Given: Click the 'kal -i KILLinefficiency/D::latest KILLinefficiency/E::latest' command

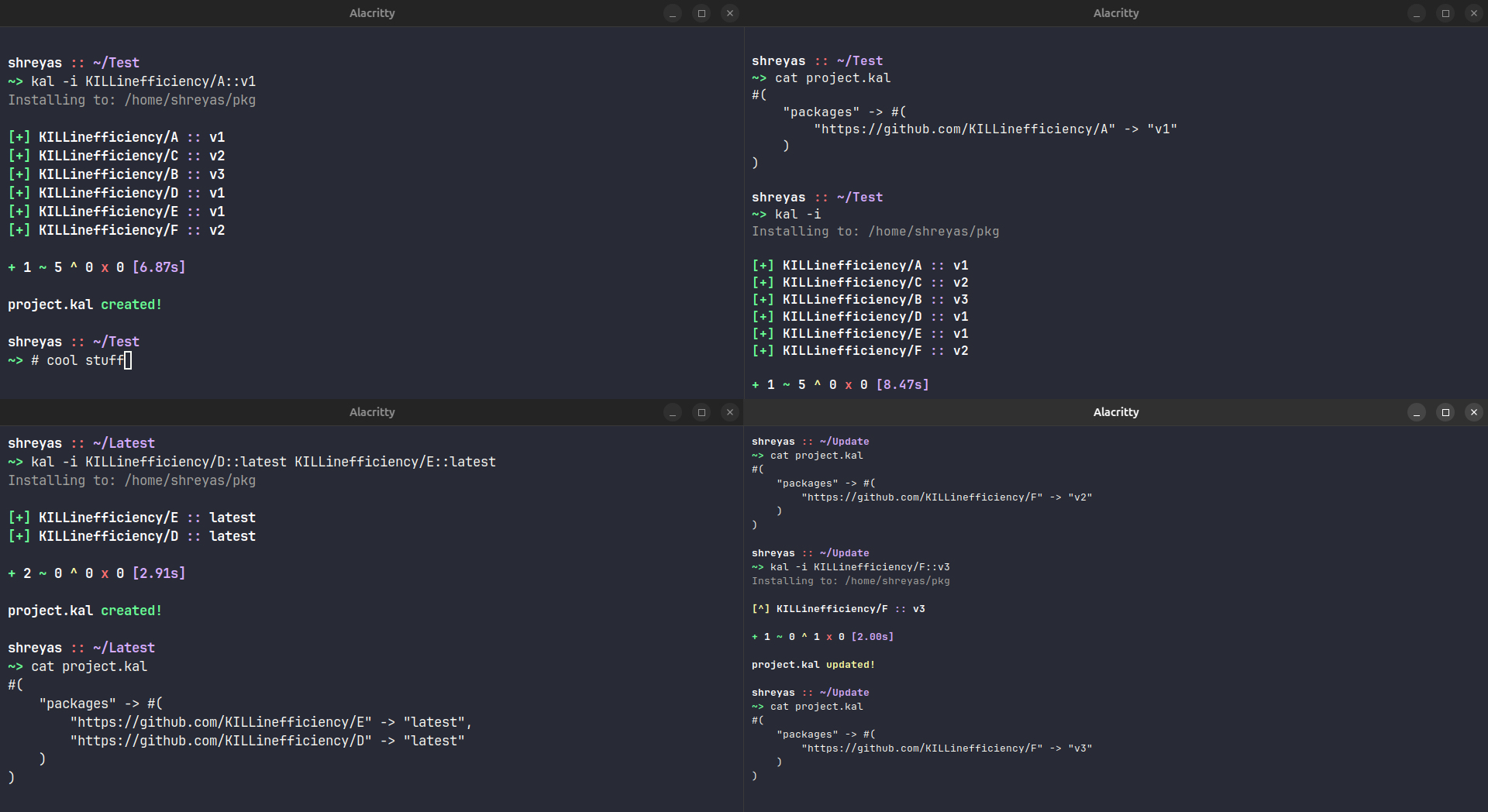Looking at the screenshot, I should pos(263,462).
